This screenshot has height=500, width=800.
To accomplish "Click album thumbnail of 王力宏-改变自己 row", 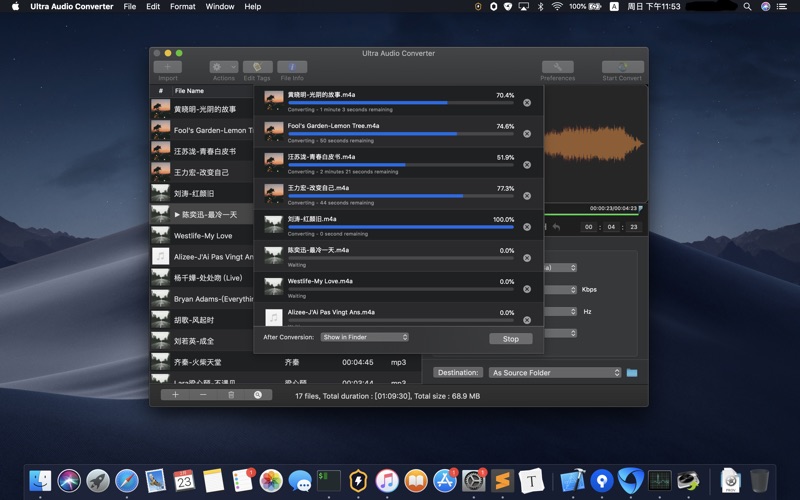I will click(x=161, y=172).
